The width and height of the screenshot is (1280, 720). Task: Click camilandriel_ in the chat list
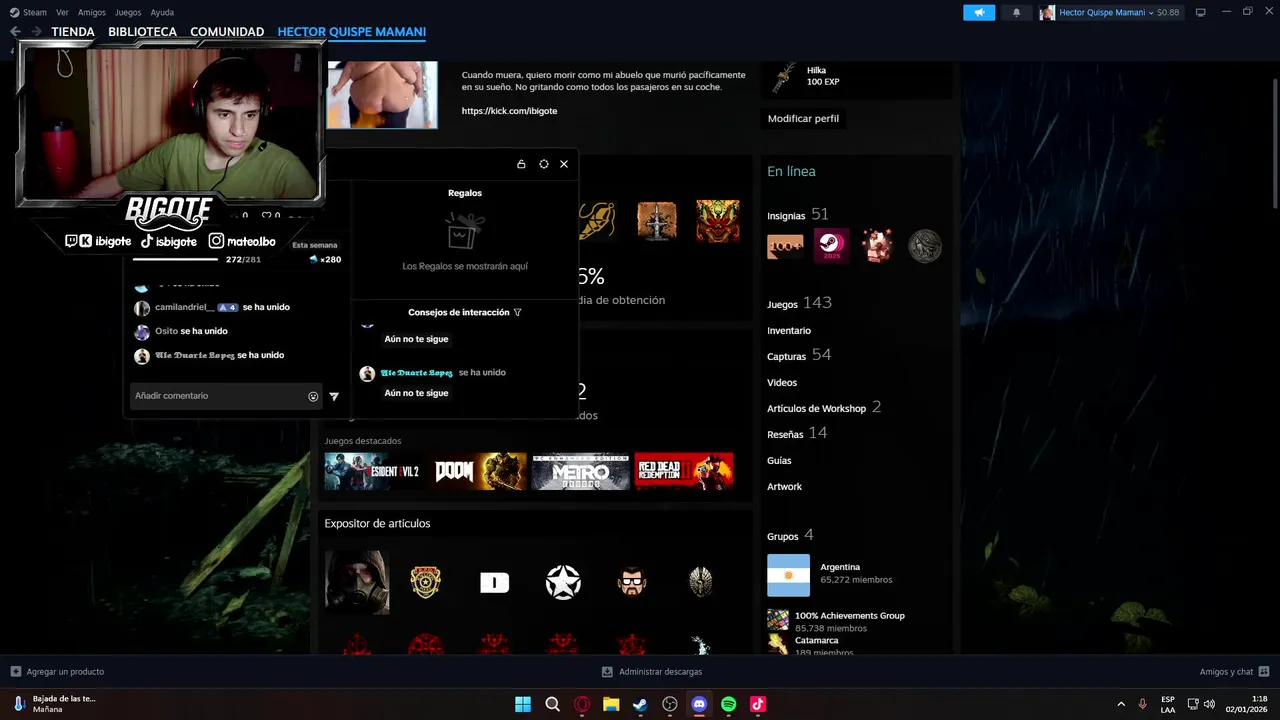click(184, 307)
